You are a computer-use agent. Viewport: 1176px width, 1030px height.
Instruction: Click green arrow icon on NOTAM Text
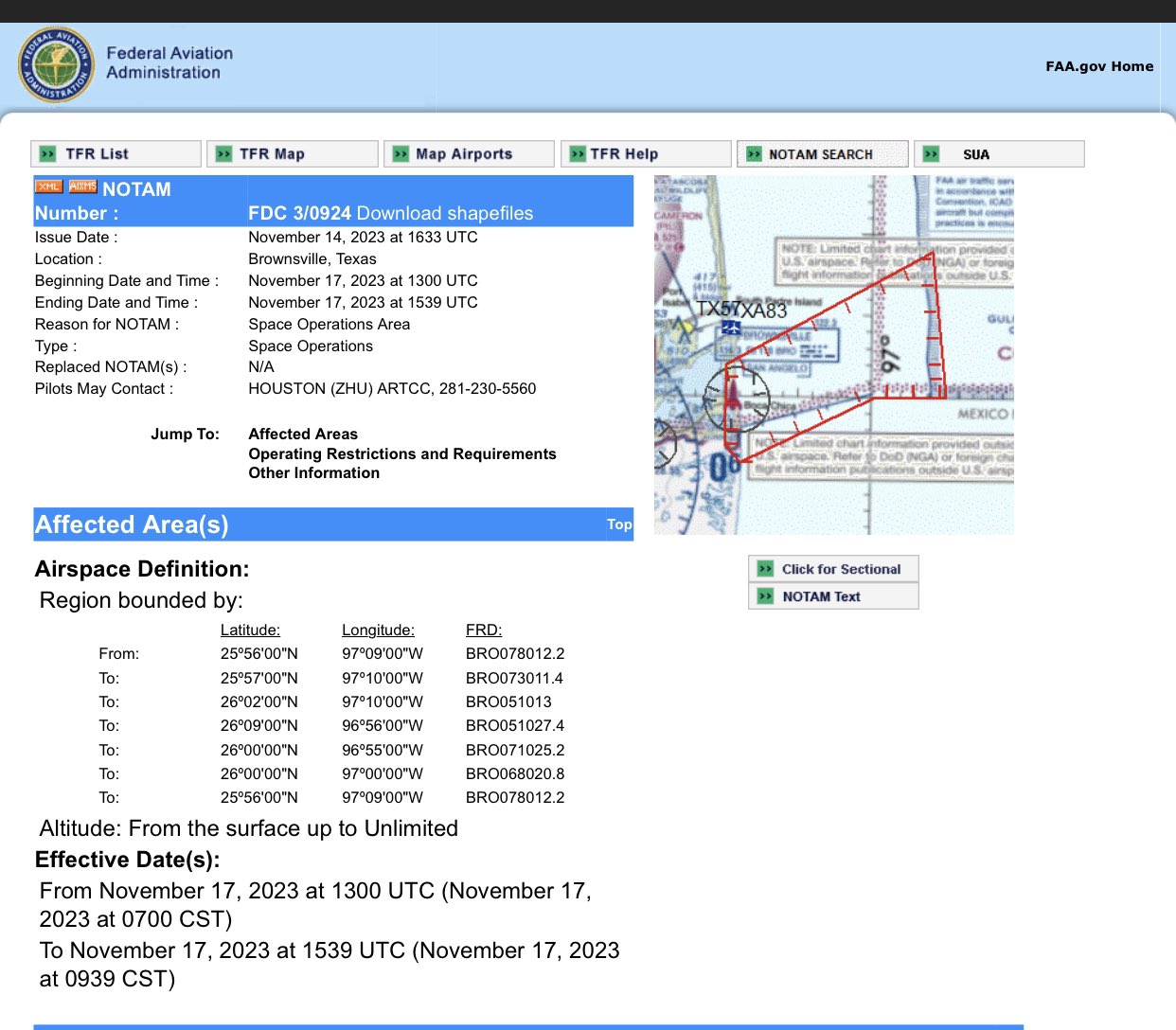pos(765,596)
